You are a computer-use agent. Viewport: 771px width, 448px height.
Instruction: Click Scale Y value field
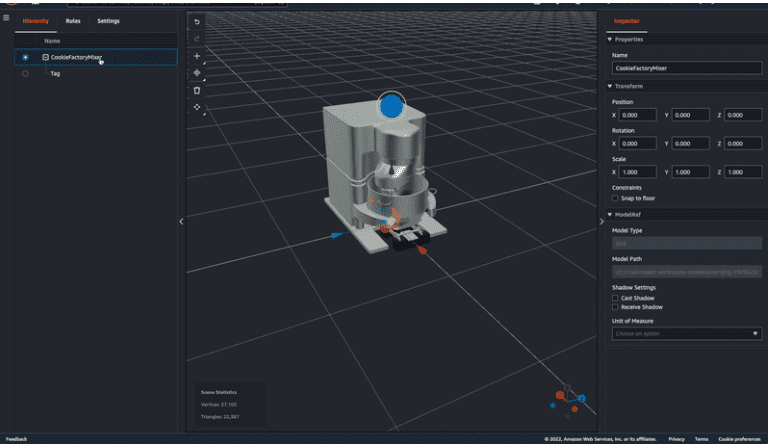coord(690,172)
